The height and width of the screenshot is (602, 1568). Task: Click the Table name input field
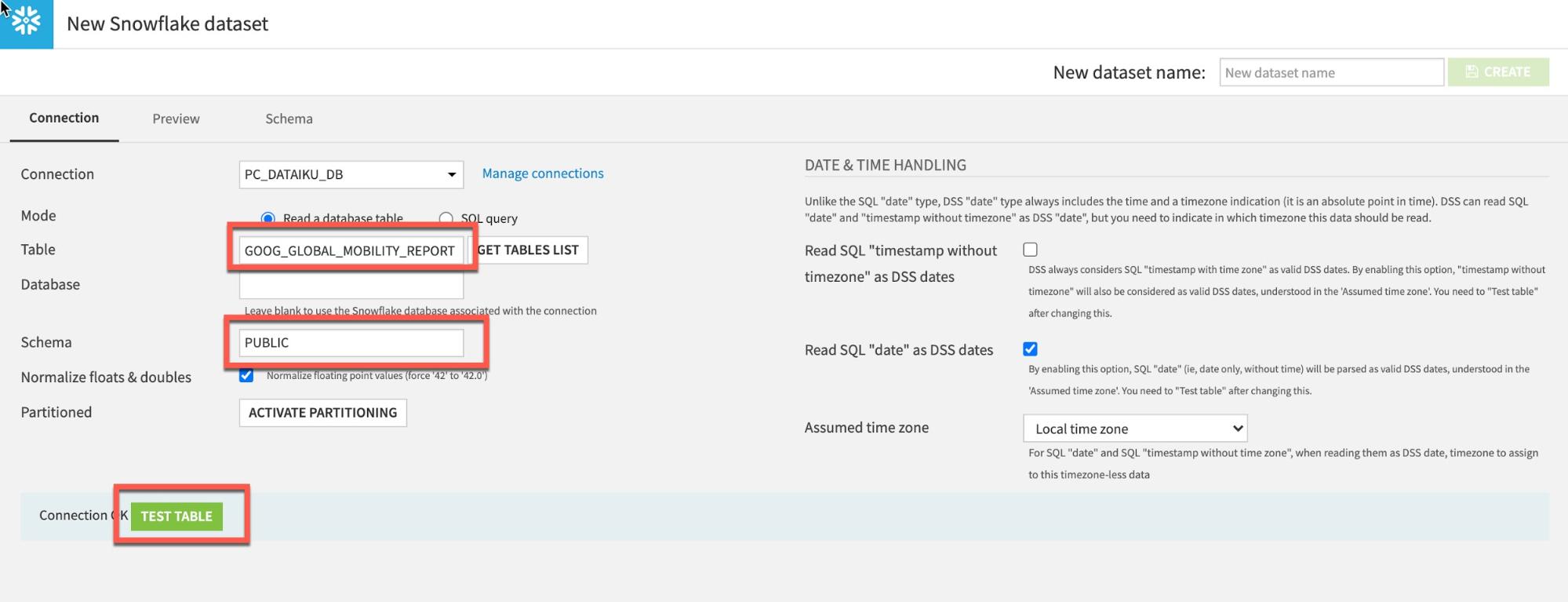[351, 250]
